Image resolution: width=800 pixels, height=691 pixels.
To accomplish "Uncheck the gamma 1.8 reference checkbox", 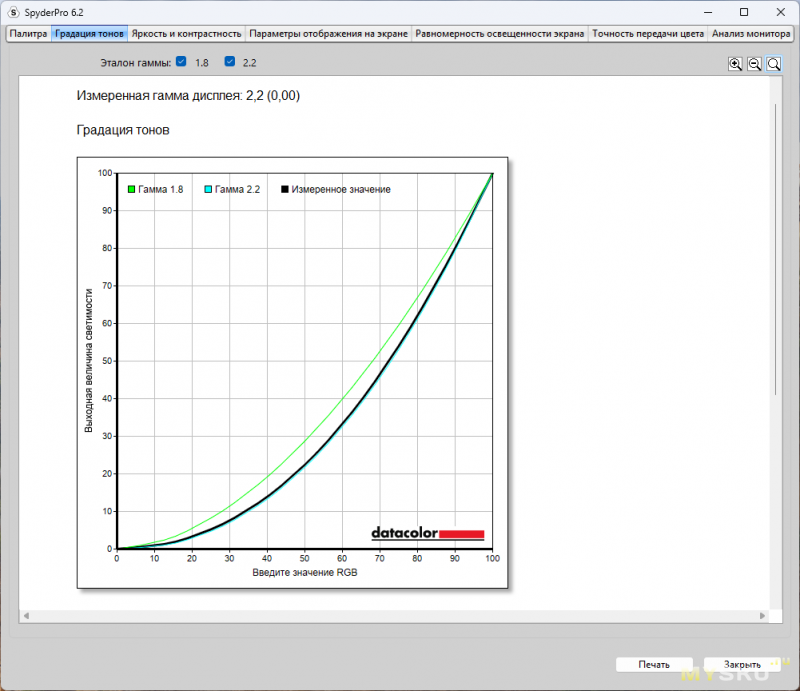I will (x=181, y=62).
